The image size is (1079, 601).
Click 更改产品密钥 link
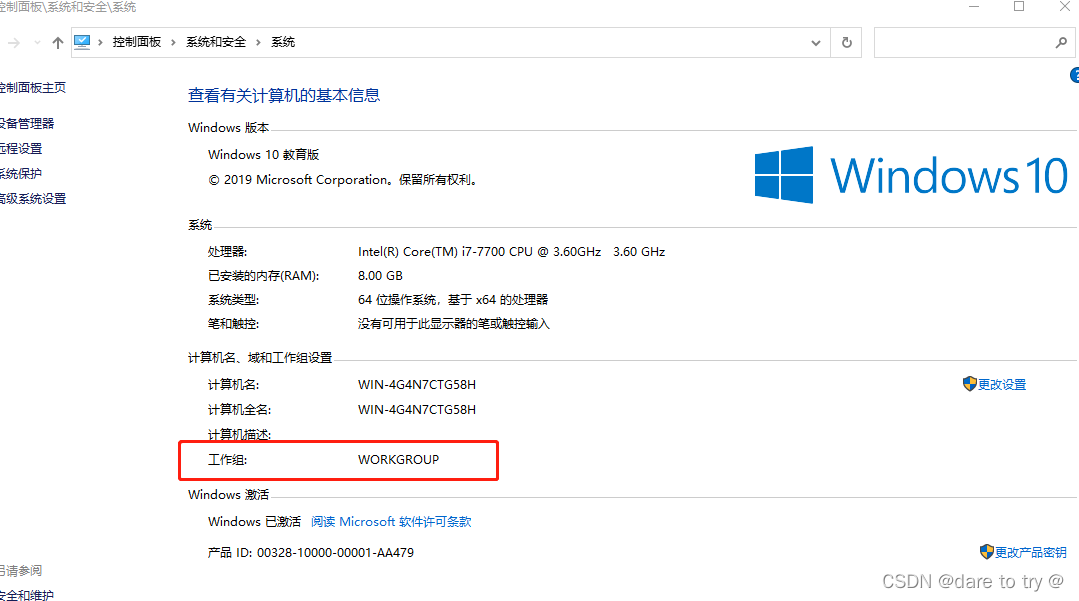(1031, 552)
